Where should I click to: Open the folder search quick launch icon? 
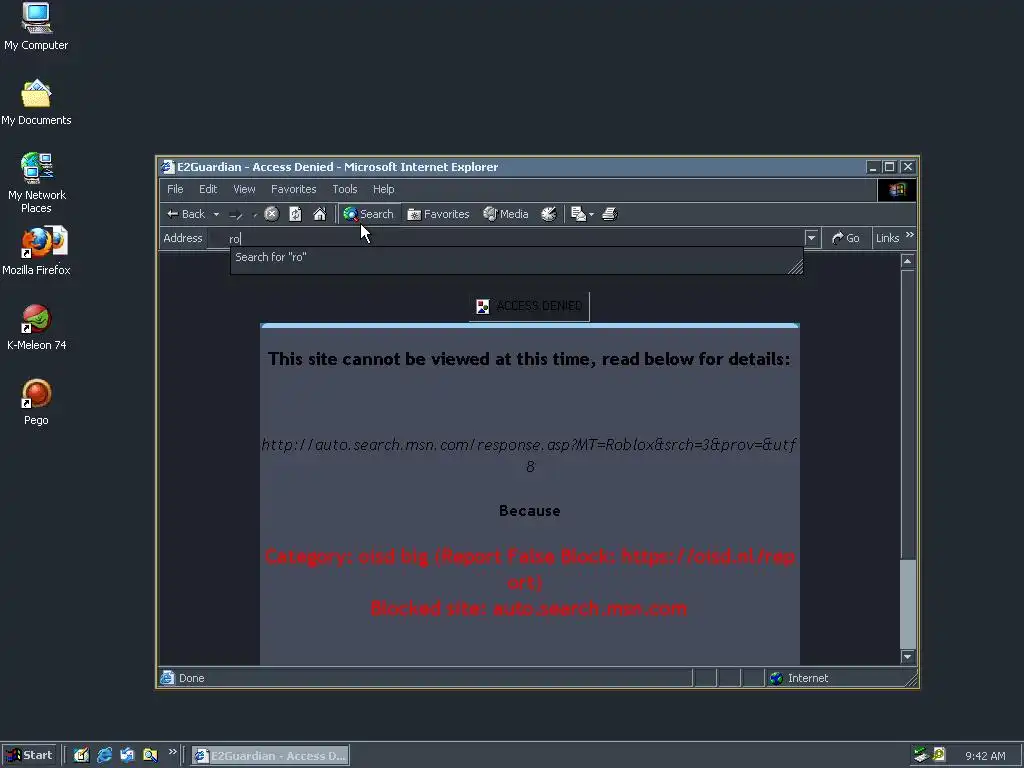click(150, 756)
